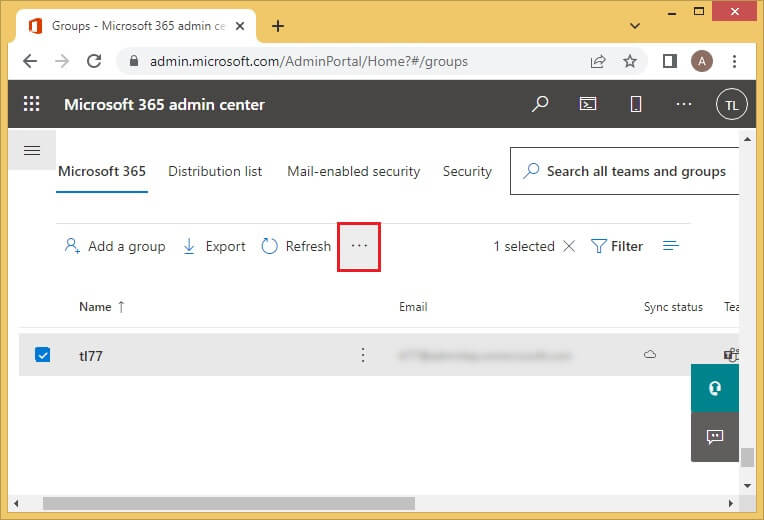Screen dimensions: 764x520
Task: Open Cloud Shell icon in header
Action: [x=589, y=104]
